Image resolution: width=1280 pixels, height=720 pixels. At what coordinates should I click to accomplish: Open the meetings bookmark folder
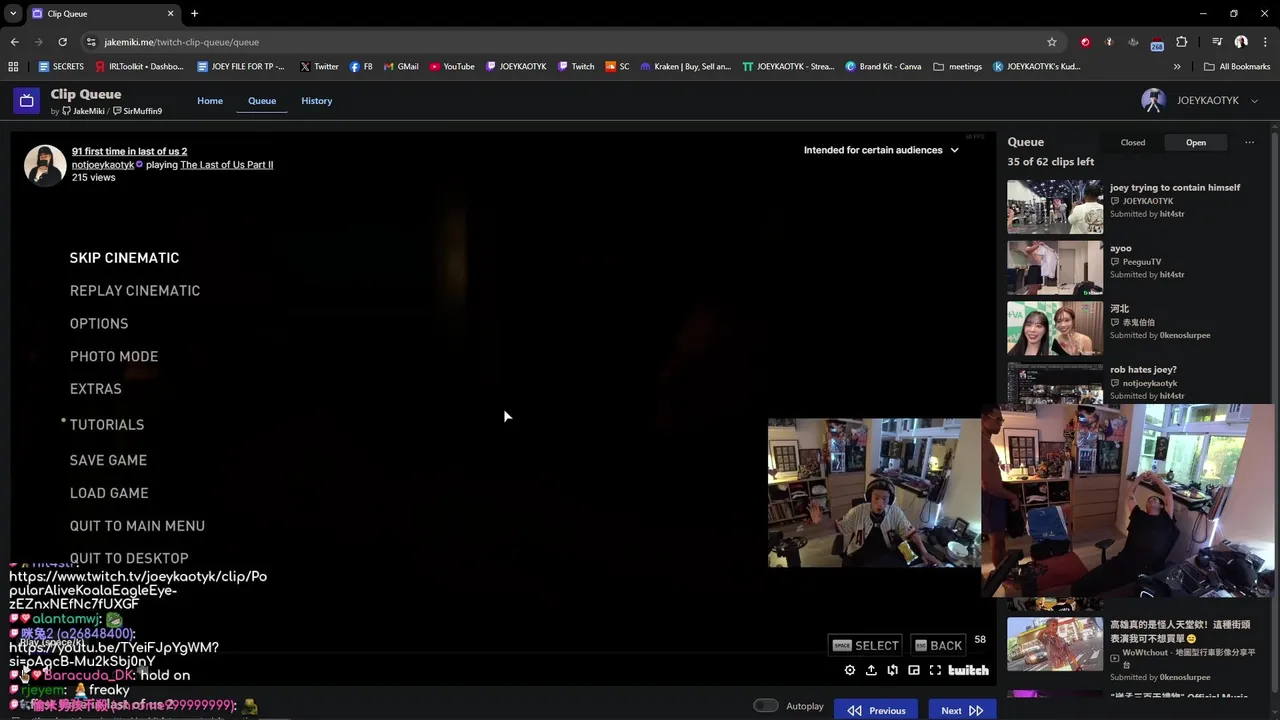click(x=957, y=66)
